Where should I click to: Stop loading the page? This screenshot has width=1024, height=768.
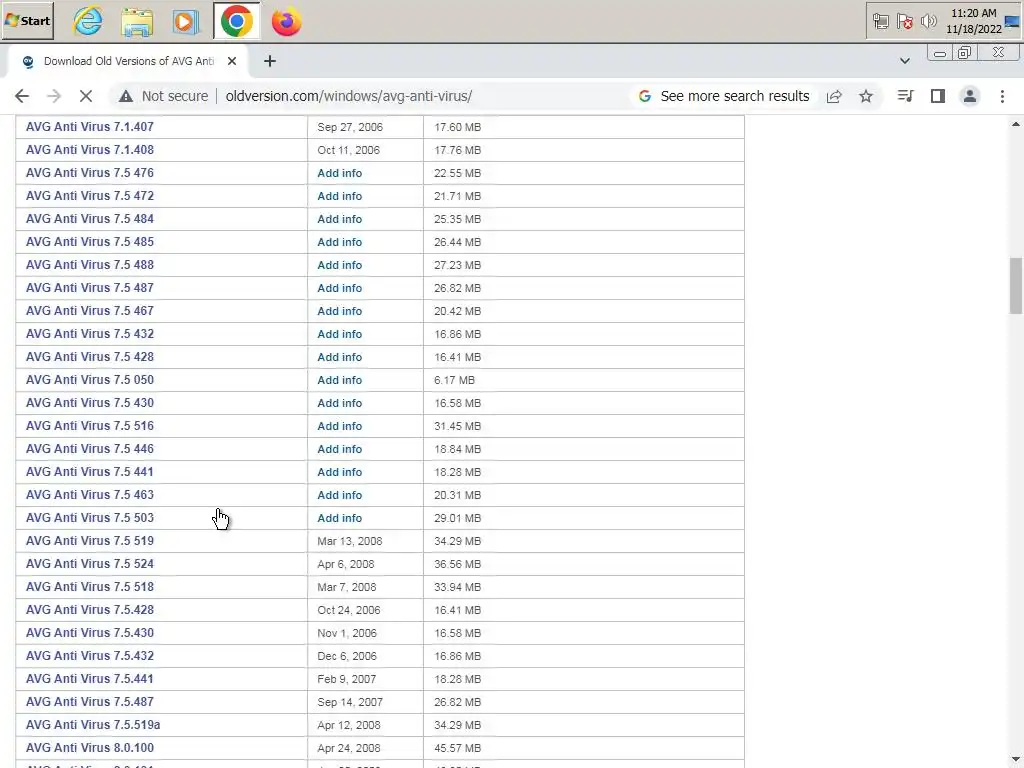pyautogui.click(x=86, y=96)
